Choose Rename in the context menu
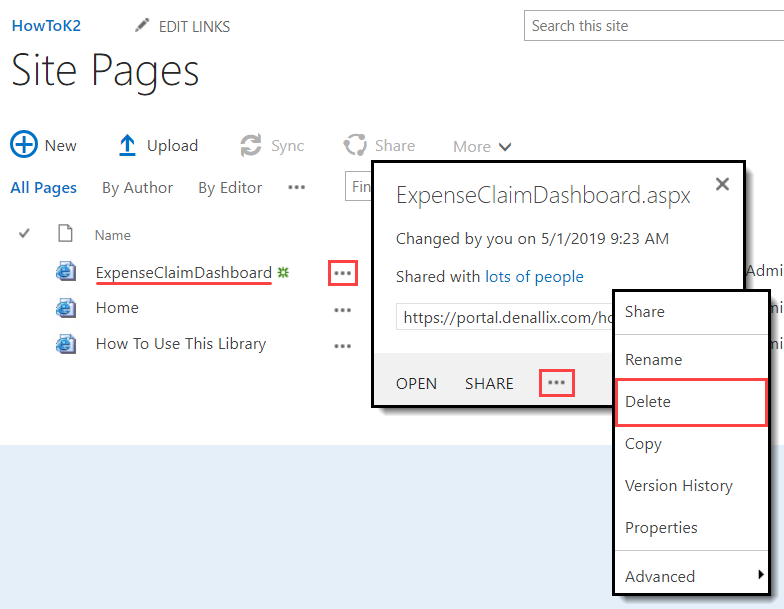This screenshot has height=609, width=784. click(x=690, y=360)
